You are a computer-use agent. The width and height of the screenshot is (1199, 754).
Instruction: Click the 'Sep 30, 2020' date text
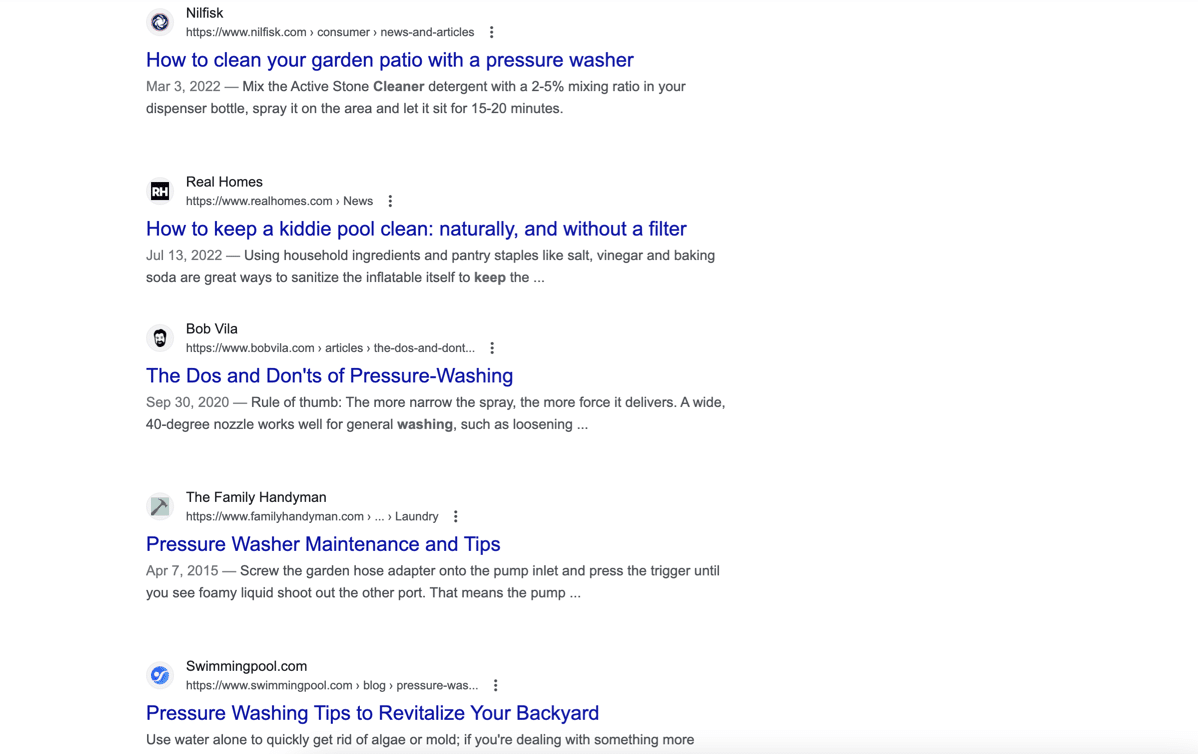click(x=187, y=402)
